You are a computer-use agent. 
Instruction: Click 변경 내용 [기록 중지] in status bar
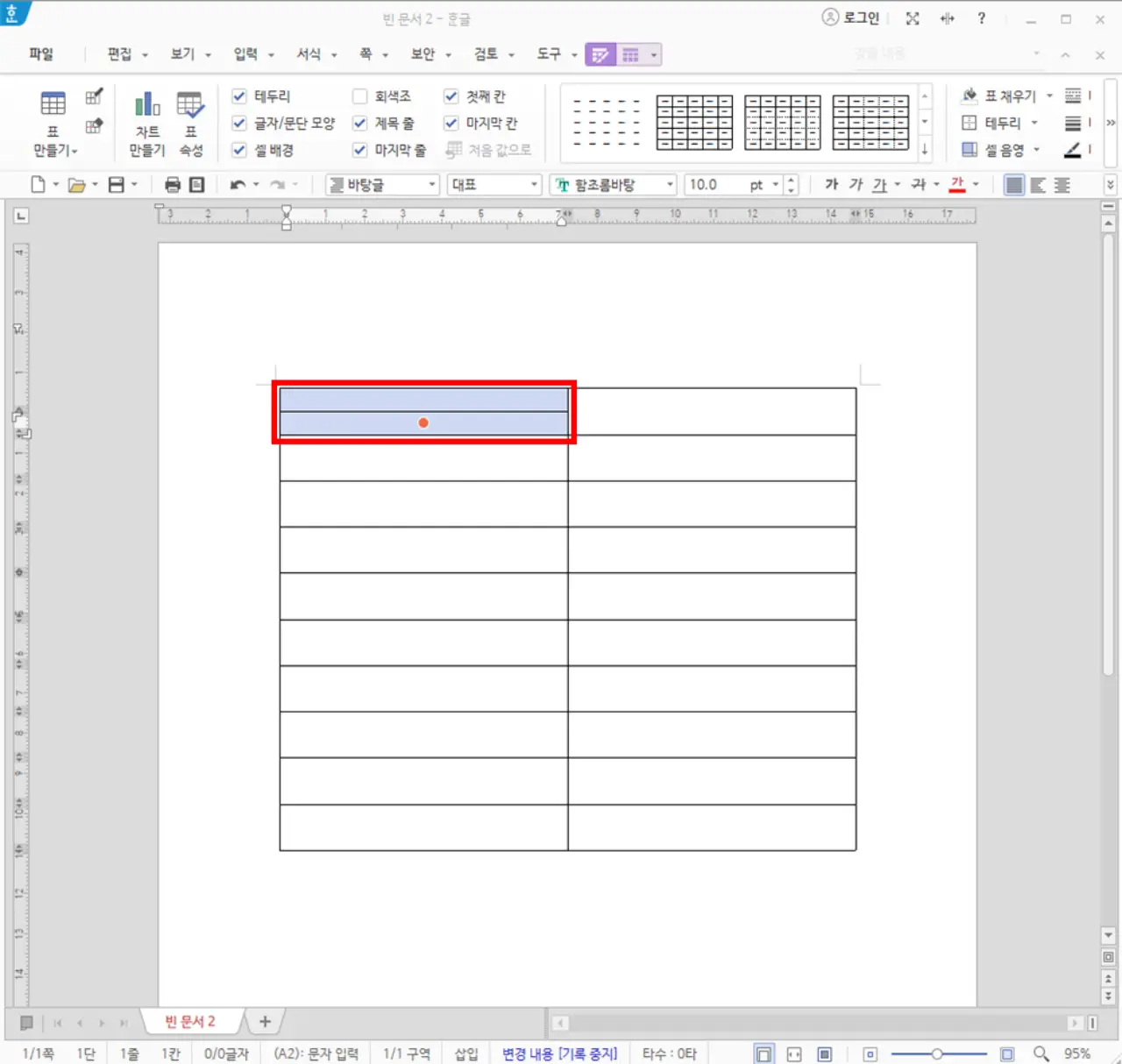(559, 1053)
